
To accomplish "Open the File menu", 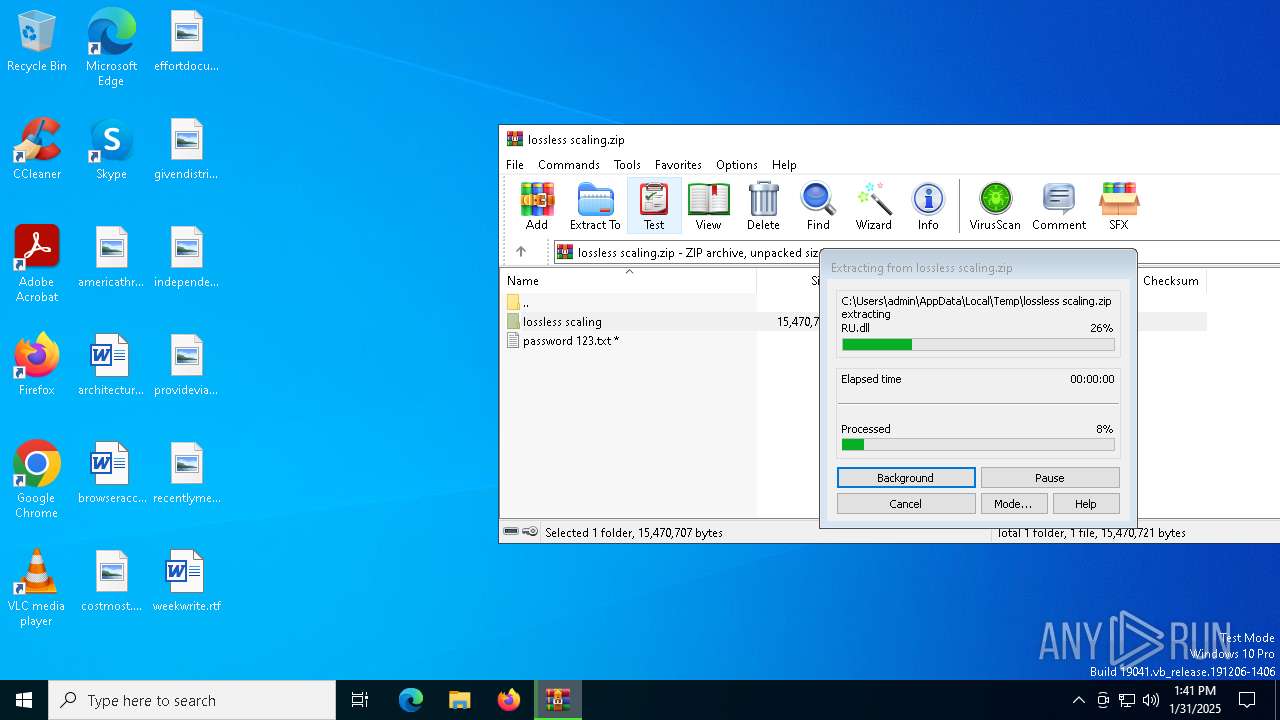I will tap(515, 165).
